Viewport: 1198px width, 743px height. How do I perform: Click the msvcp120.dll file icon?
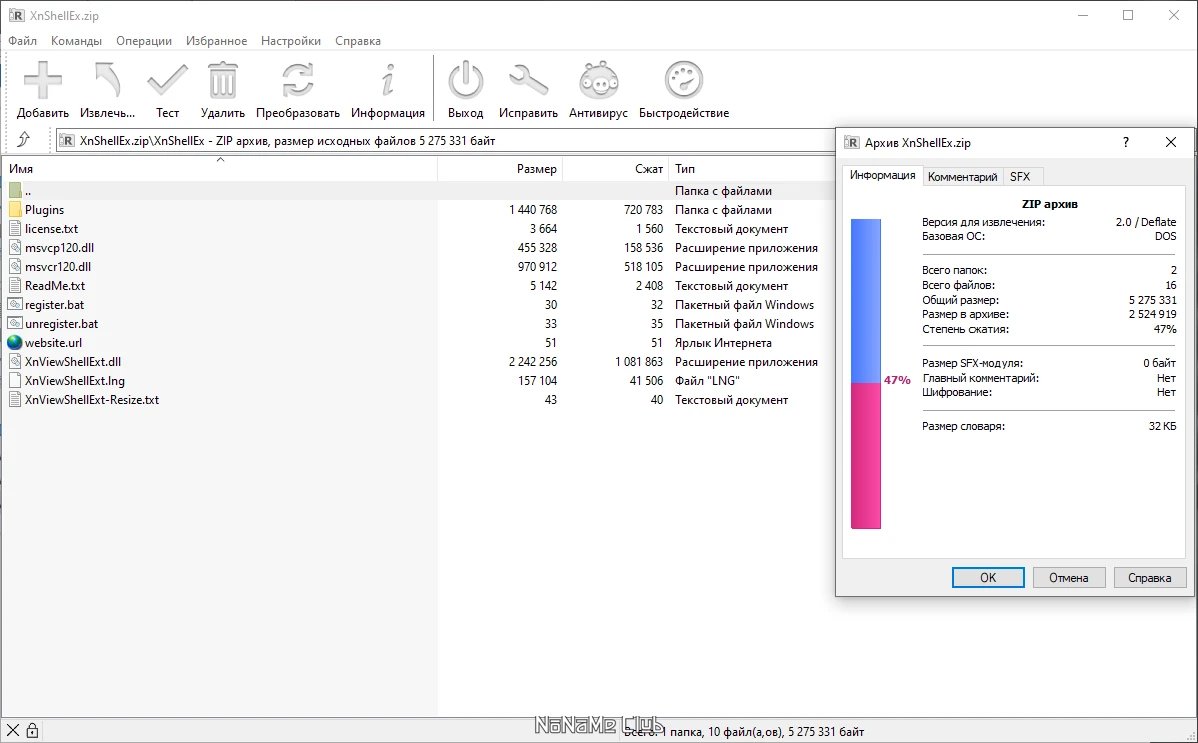[x=15, y=247]
